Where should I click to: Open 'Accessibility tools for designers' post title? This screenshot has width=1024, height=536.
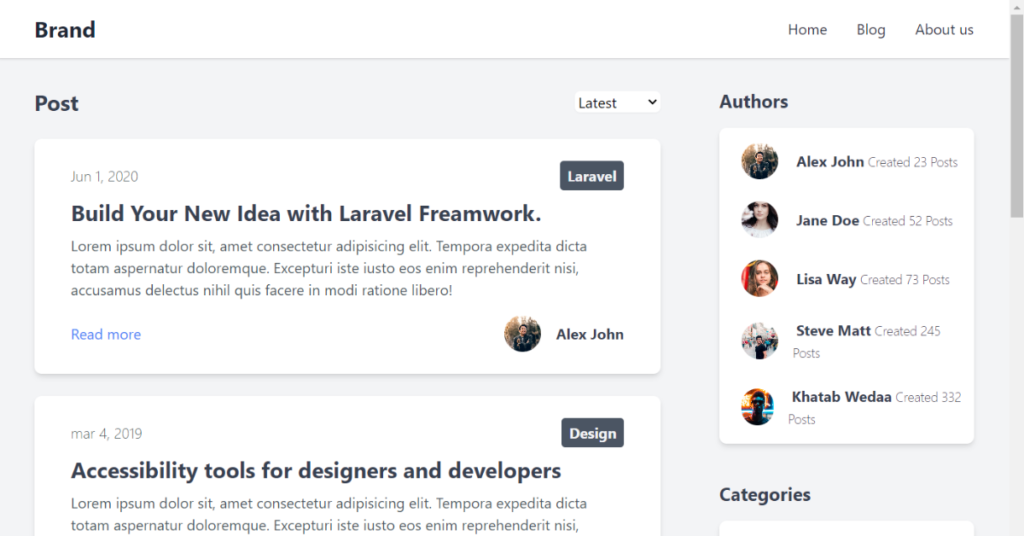316,470
